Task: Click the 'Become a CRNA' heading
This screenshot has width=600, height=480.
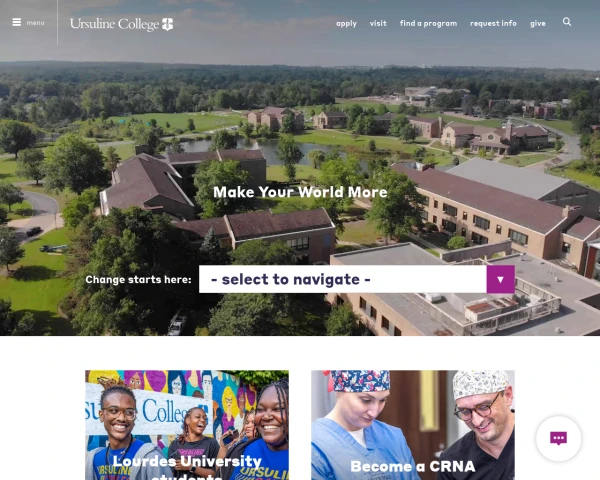Action: coord(413,466)
